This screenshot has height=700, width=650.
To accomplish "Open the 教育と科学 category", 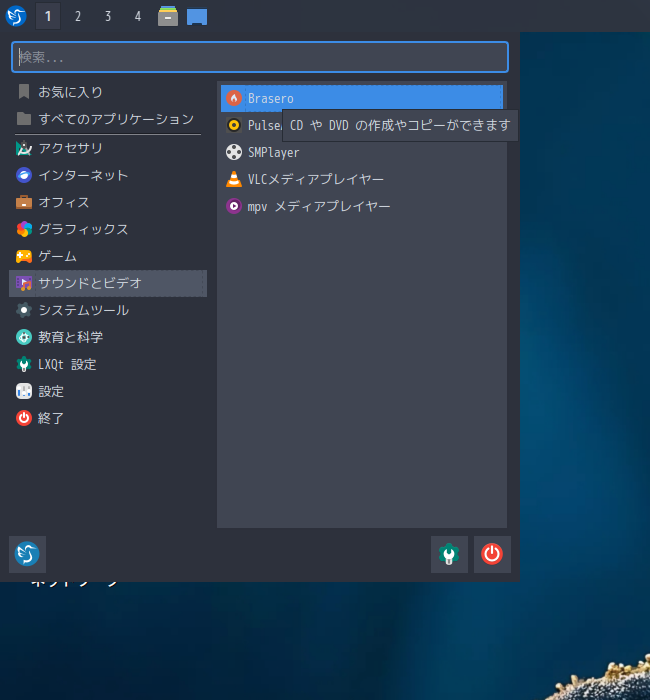I will (108, 337).
